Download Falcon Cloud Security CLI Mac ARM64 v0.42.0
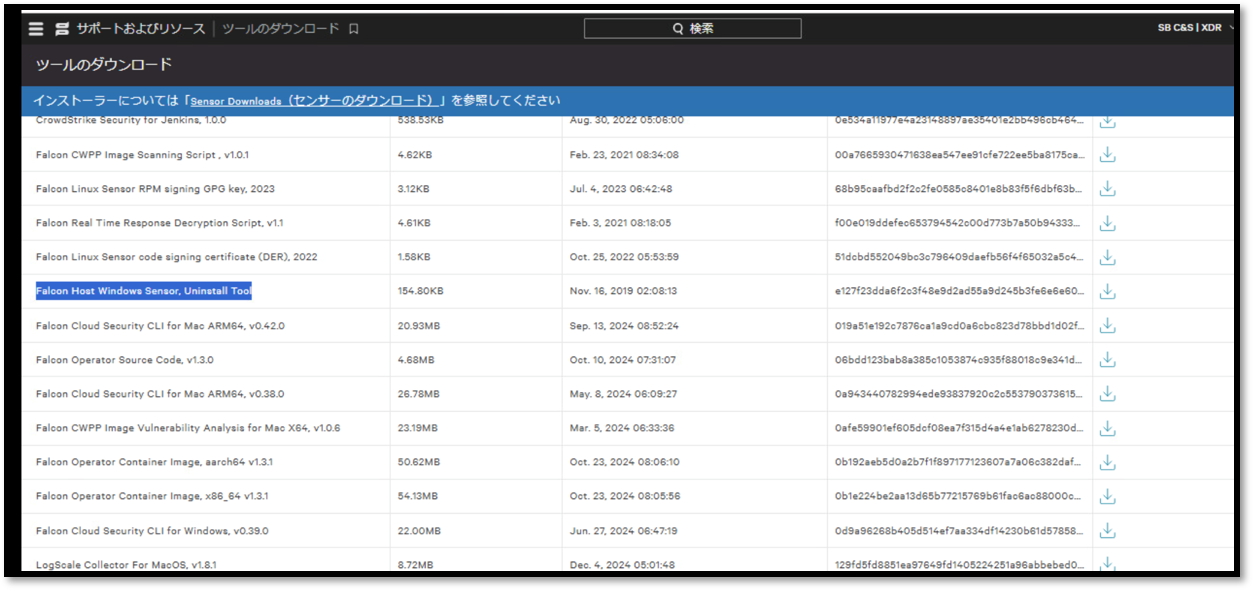The height and width of the screenshot is (590, 1253). click(x=1107, y=325)
